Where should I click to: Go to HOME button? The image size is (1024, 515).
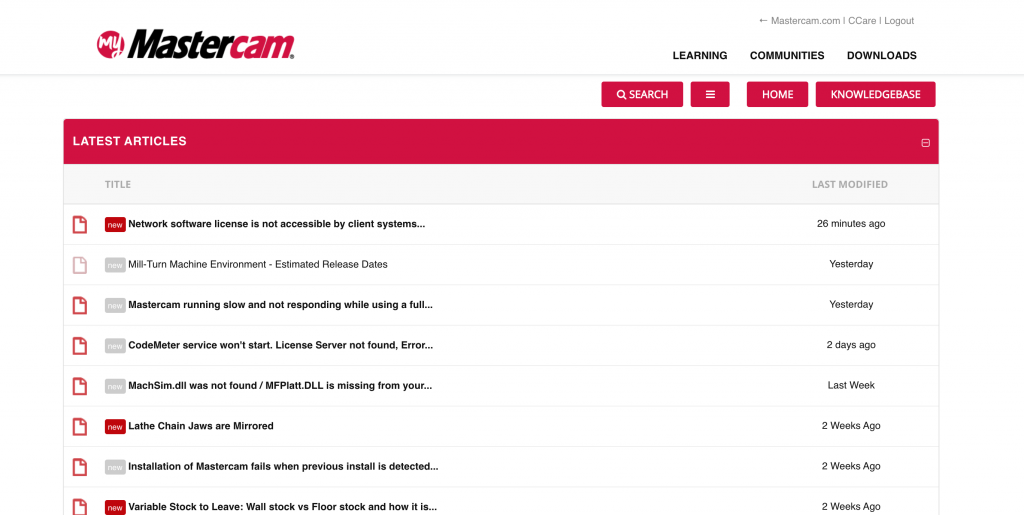777,95
